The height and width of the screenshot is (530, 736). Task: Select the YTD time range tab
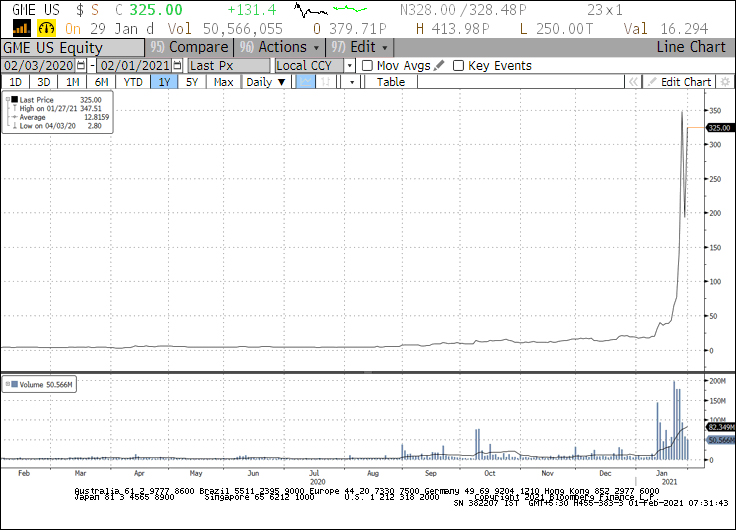[x=133, y=82]
